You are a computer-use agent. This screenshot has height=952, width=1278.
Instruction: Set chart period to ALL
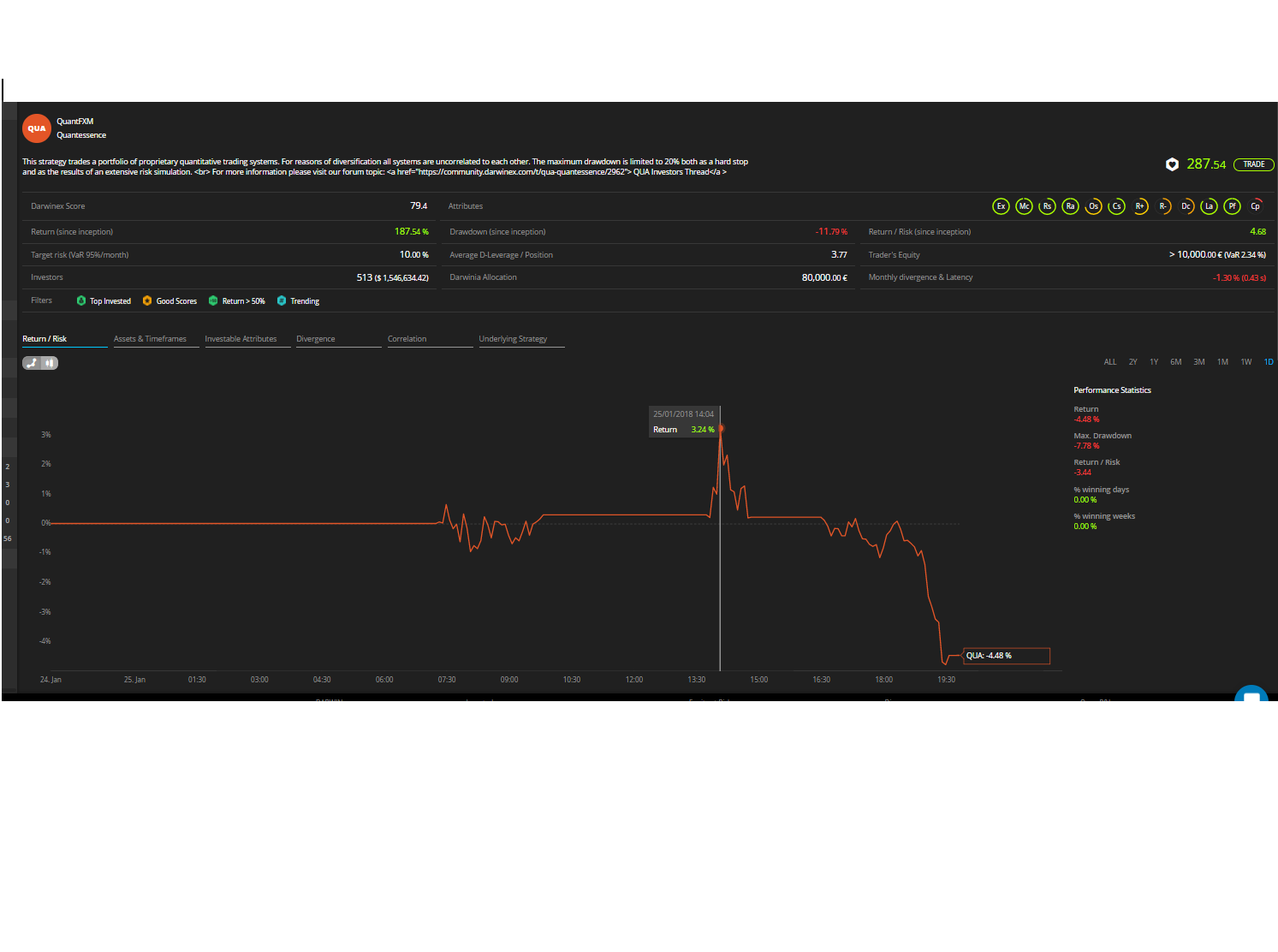tap(1110, 362)
